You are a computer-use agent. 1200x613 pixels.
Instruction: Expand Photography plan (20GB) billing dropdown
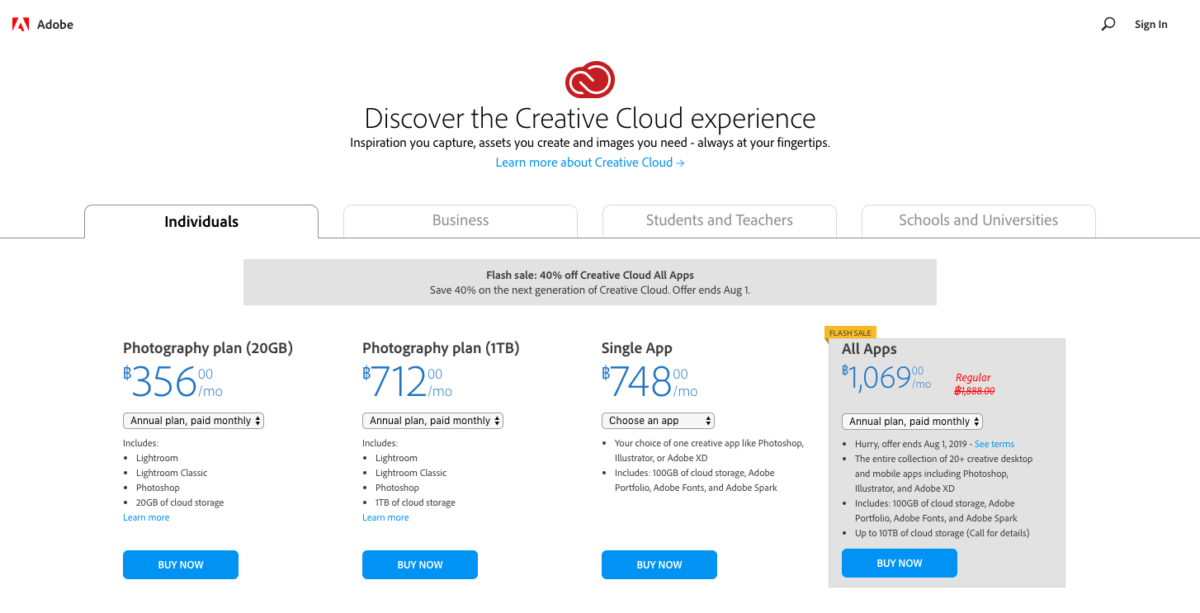(x=193, y=421)
